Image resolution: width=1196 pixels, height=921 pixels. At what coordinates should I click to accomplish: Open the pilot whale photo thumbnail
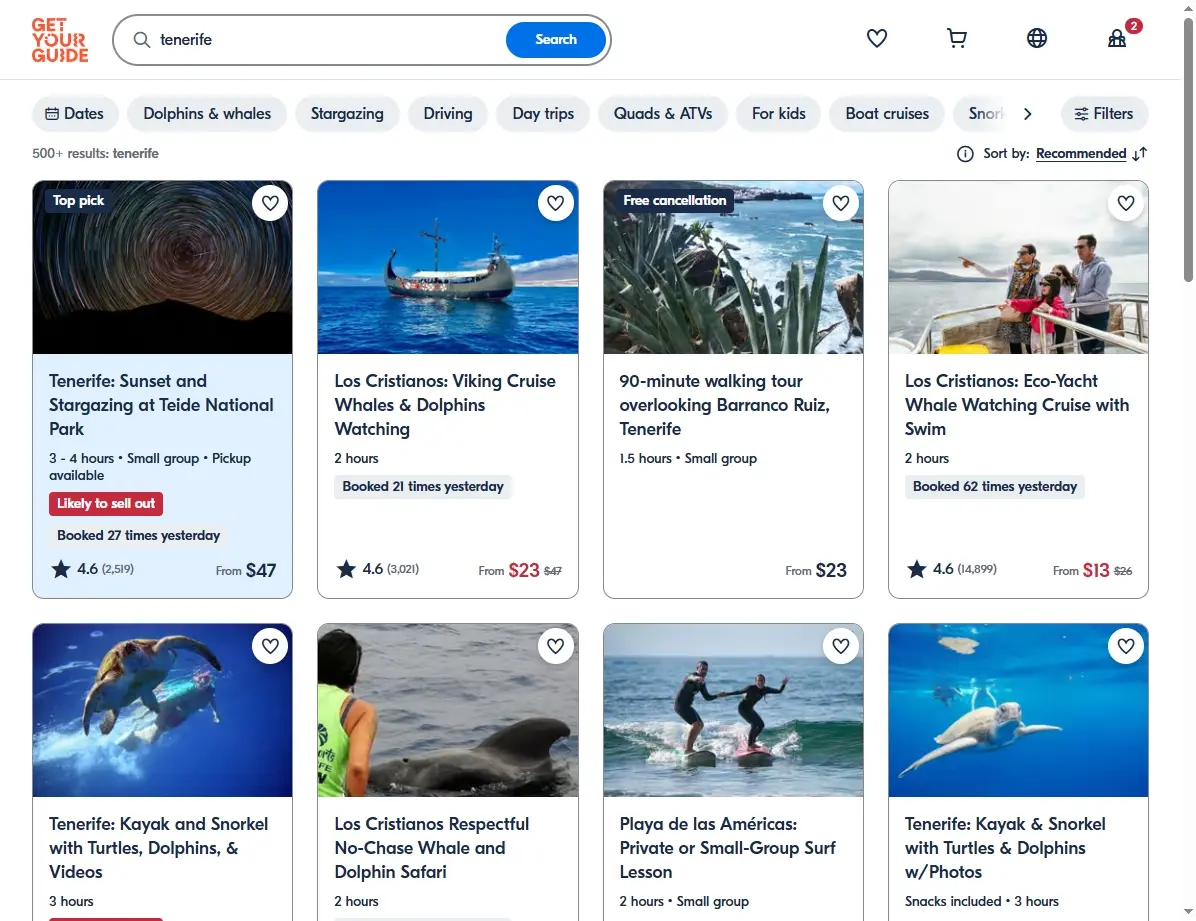click(x=448, y=710)
